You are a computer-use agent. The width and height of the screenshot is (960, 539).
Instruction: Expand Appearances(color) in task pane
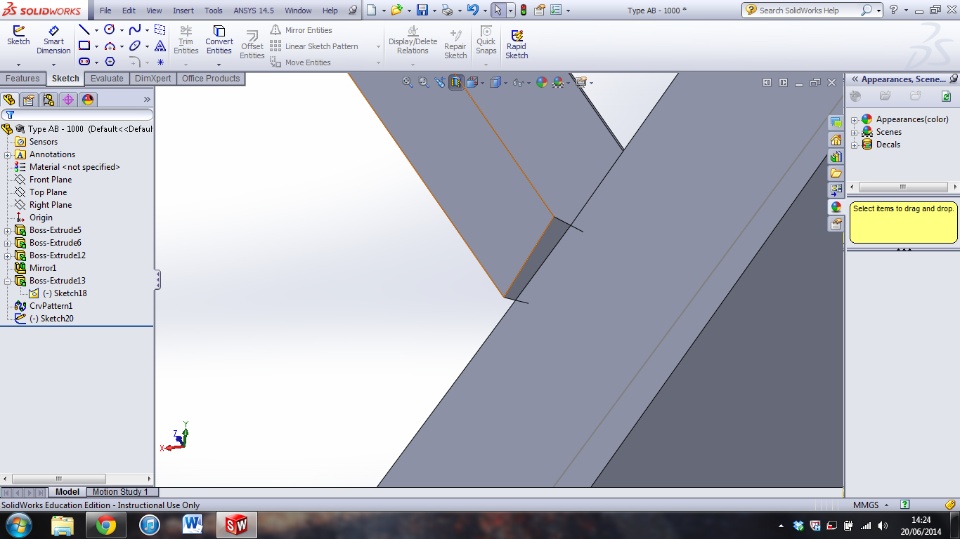coord(855,120)
